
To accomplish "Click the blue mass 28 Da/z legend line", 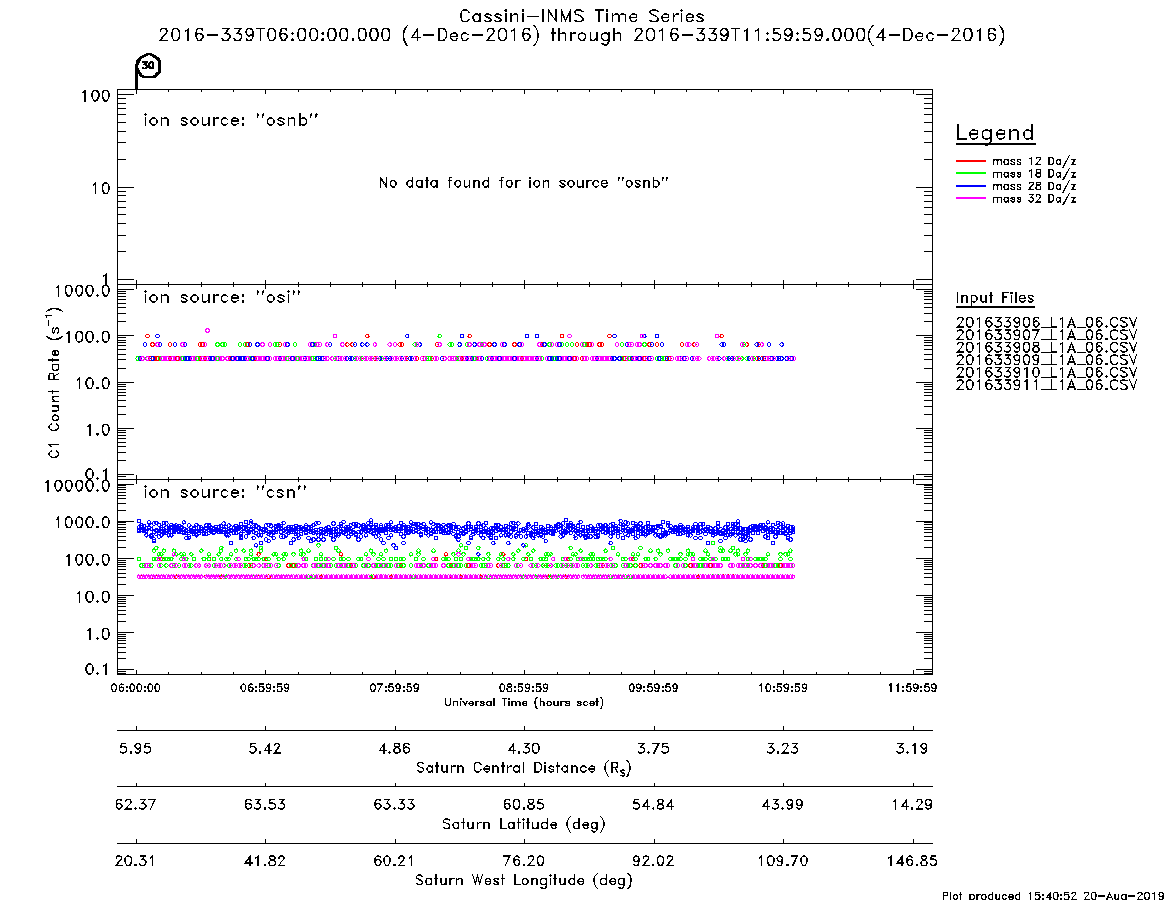I will (x=970, y=187).
